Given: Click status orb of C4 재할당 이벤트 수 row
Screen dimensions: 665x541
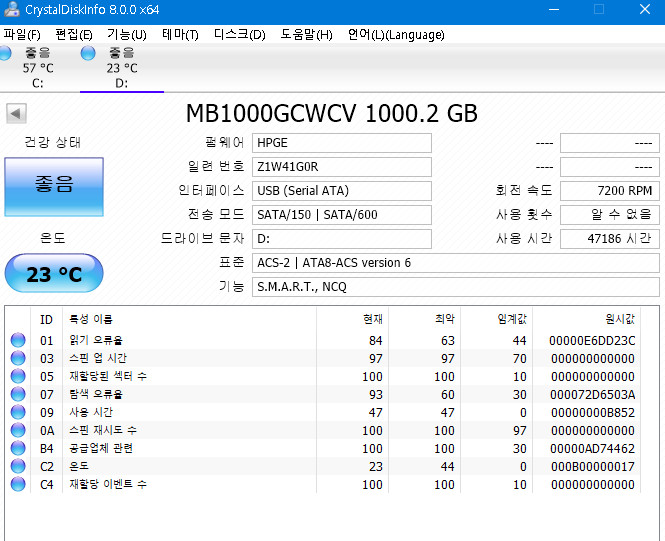Looking at the screenshot, I should point(18,484).
